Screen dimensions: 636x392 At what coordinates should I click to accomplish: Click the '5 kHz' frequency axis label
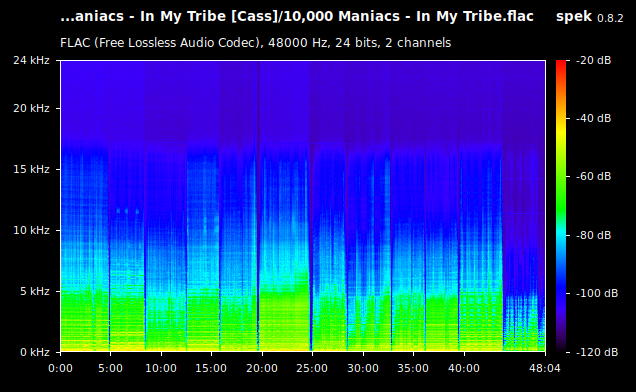(x=35, y=291)
